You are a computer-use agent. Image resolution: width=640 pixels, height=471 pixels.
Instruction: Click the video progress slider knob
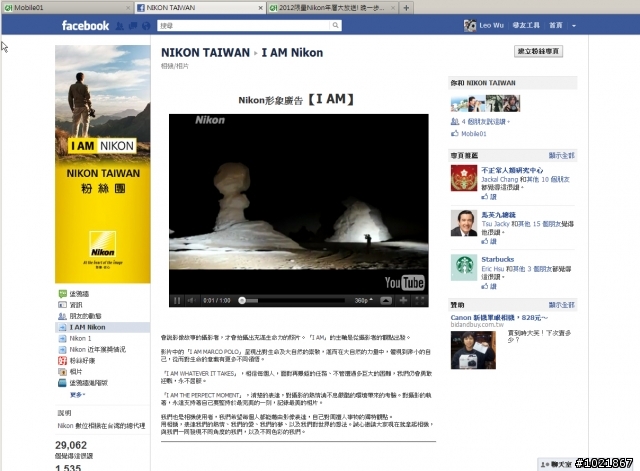[x=242, y=300]
